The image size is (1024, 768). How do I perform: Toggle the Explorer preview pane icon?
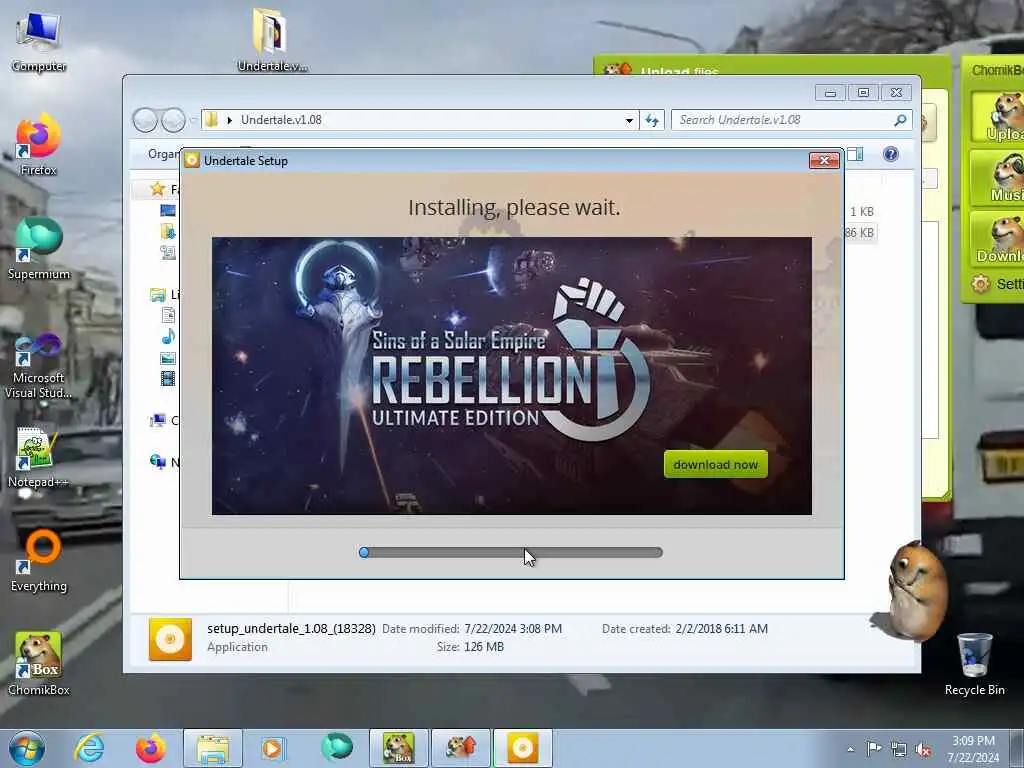[856, 154]
